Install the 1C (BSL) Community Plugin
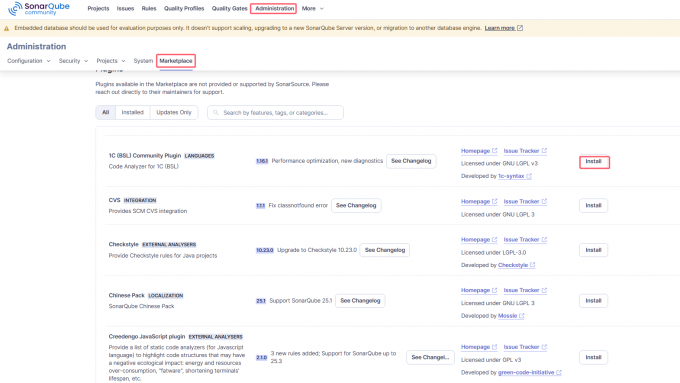 click(594, 161)
